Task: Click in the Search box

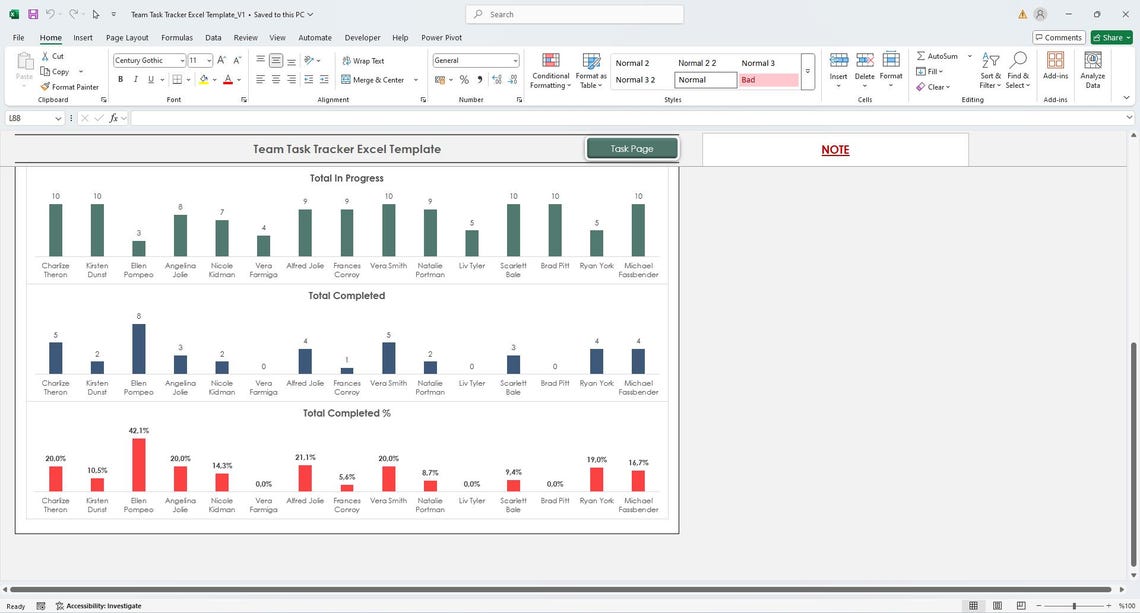Action: point(574,14)
